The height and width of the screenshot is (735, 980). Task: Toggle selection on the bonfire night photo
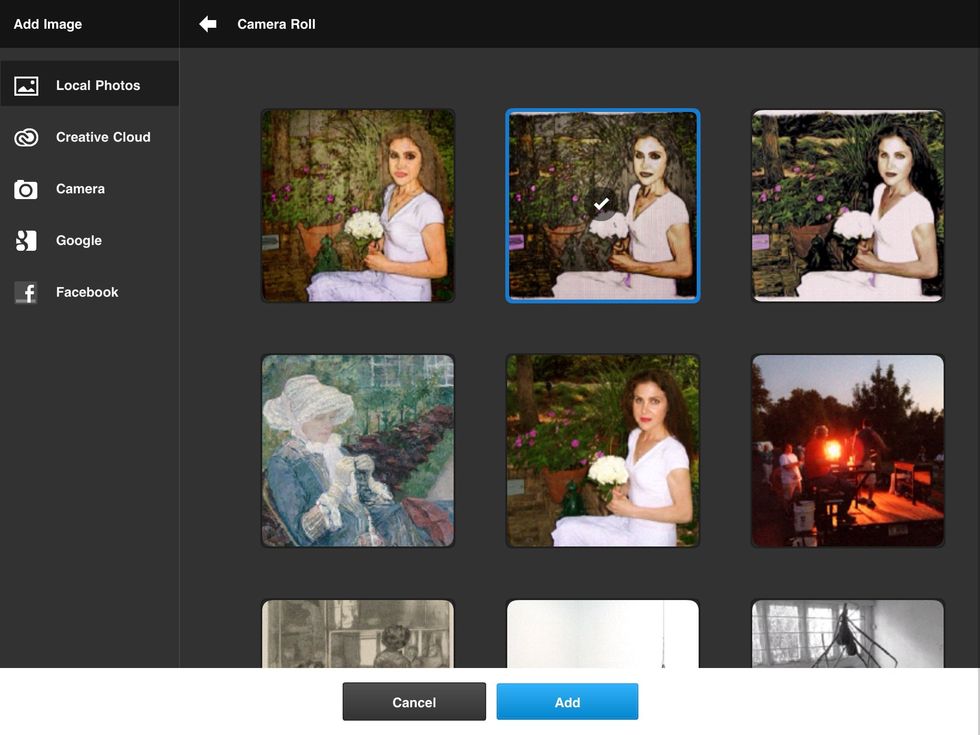847,450
